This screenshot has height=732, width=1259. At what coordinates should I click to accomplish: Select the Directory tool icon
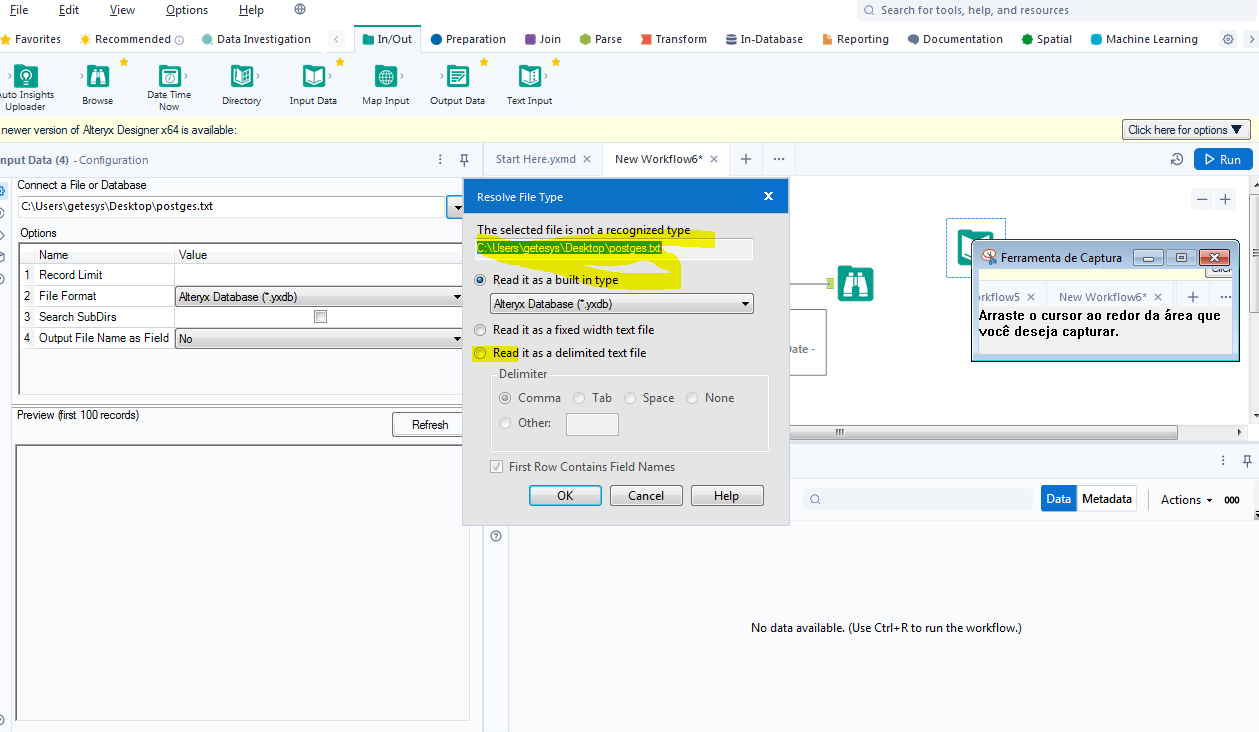pos(241,75)
